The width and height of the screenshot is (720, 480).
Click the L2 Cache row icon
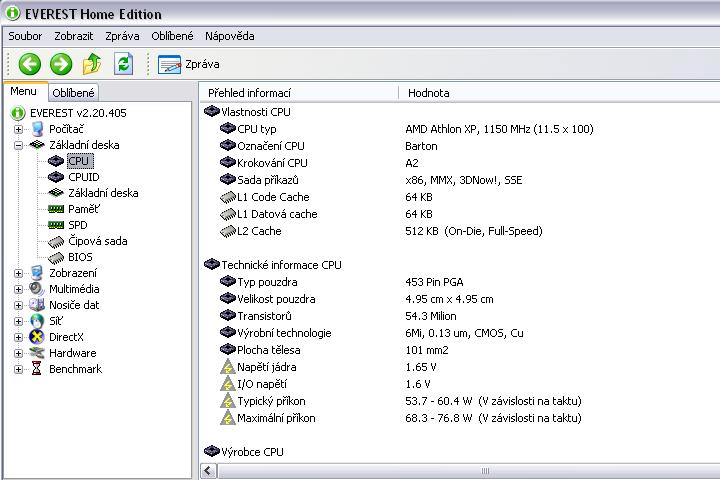[x=228, y=232]
